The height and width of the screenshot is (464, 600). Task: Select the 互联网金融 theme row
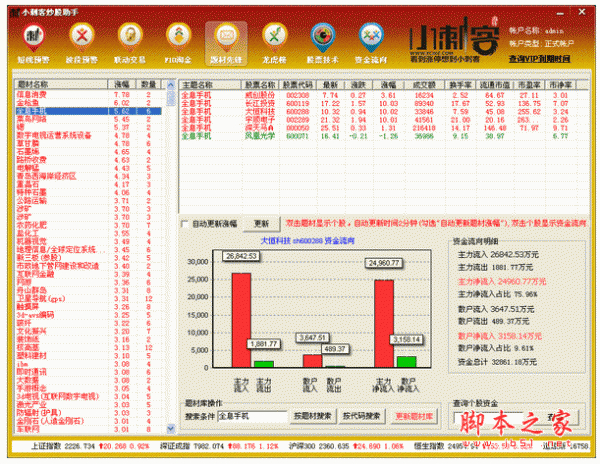pos(88,274)
